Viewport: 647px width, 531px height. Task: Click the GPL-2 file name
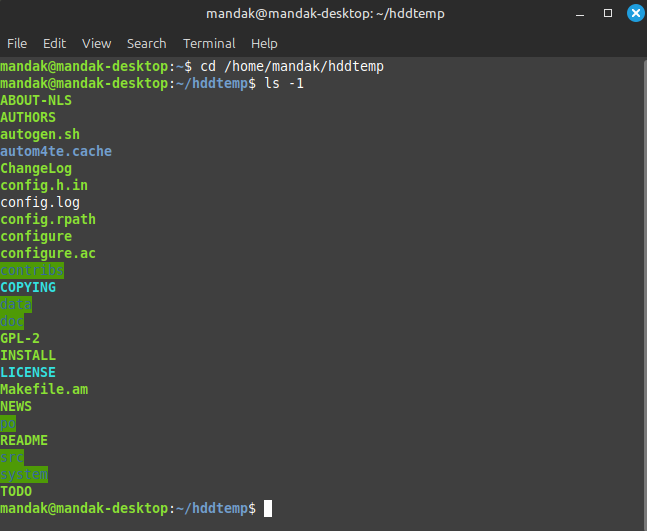(20, 338)
